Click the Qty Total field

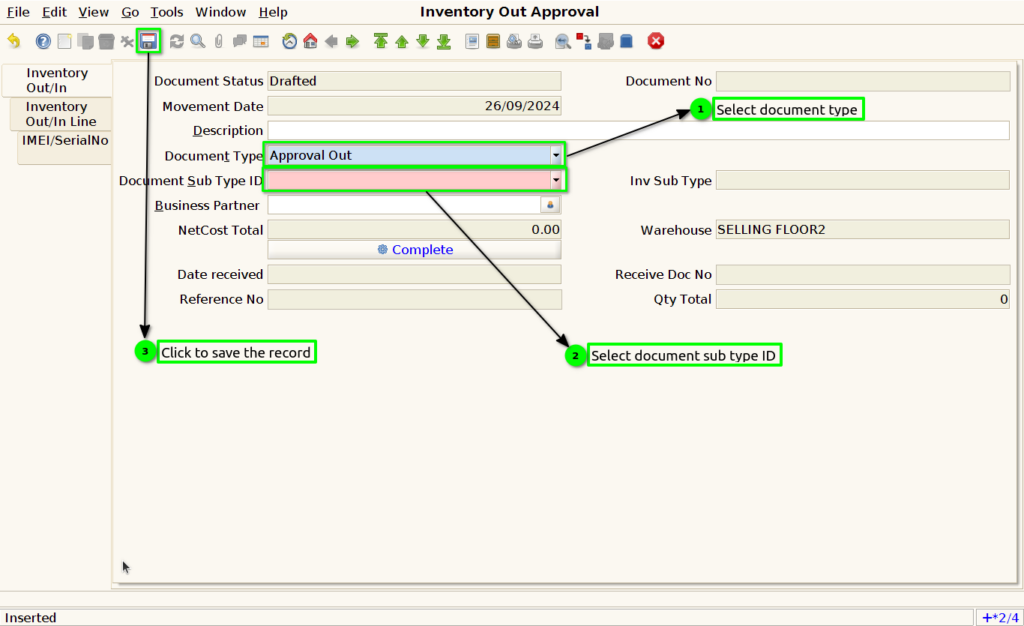[x=863, y=299]
